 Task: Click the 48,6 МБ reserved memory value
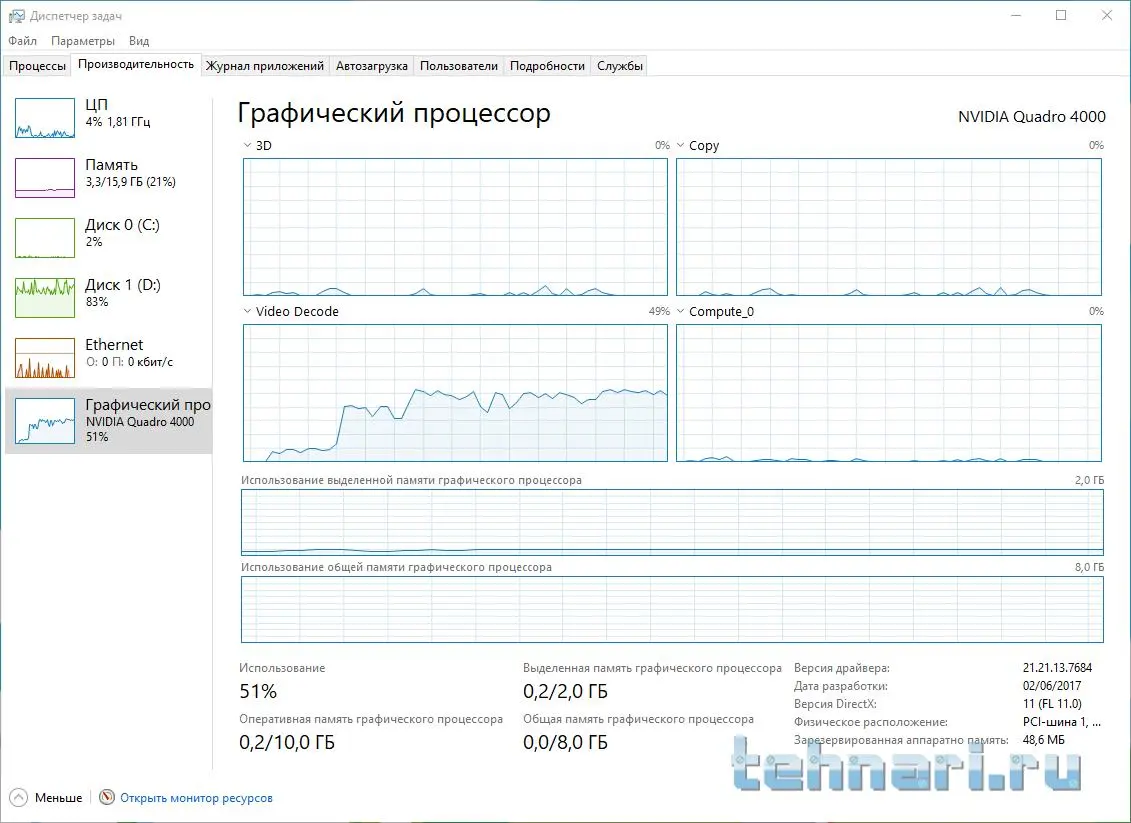(1044, 740)
